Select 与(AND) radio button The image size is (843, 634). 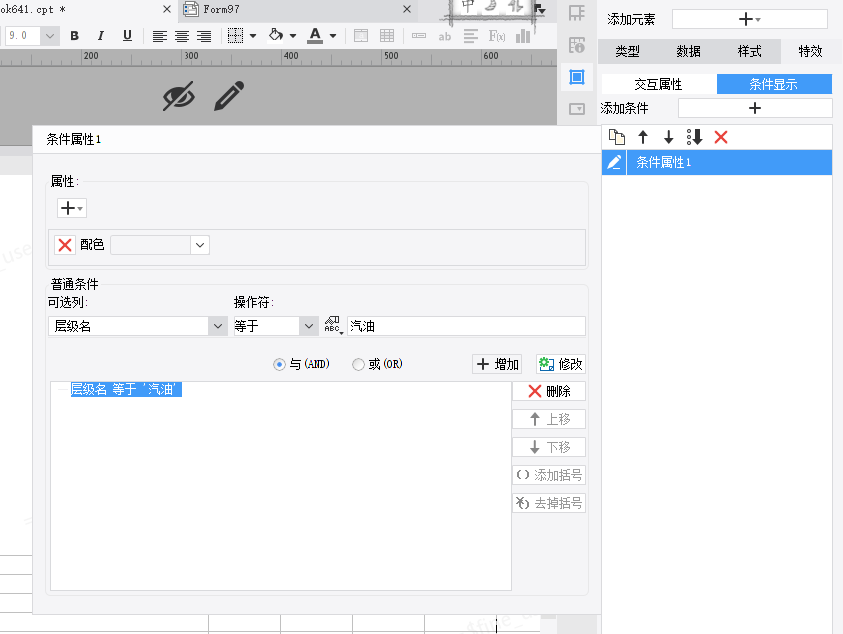pyautogui.click(x=279, y=365)
